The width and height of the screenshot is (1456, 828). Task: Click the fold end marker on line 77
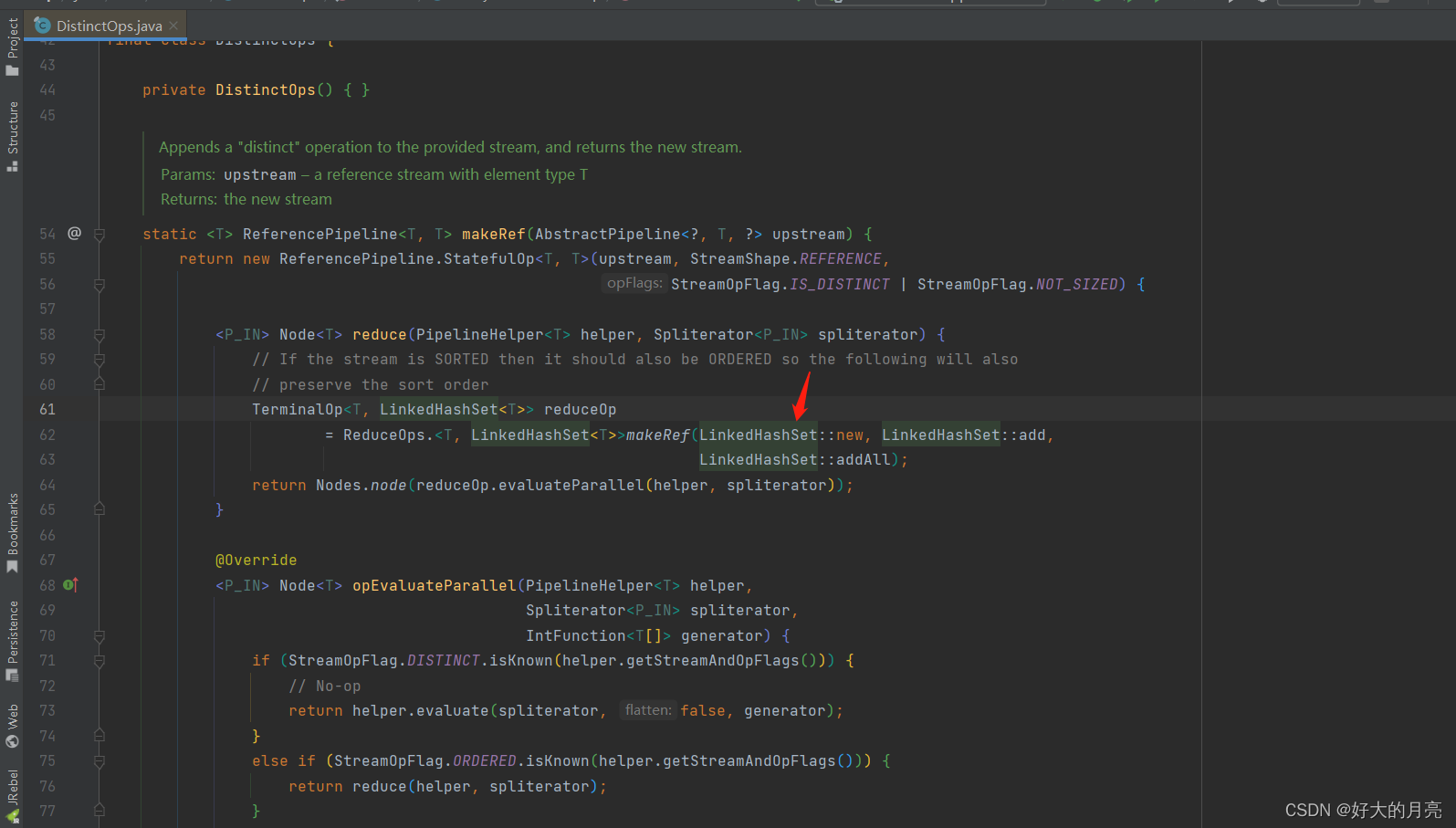click(100, 811)
